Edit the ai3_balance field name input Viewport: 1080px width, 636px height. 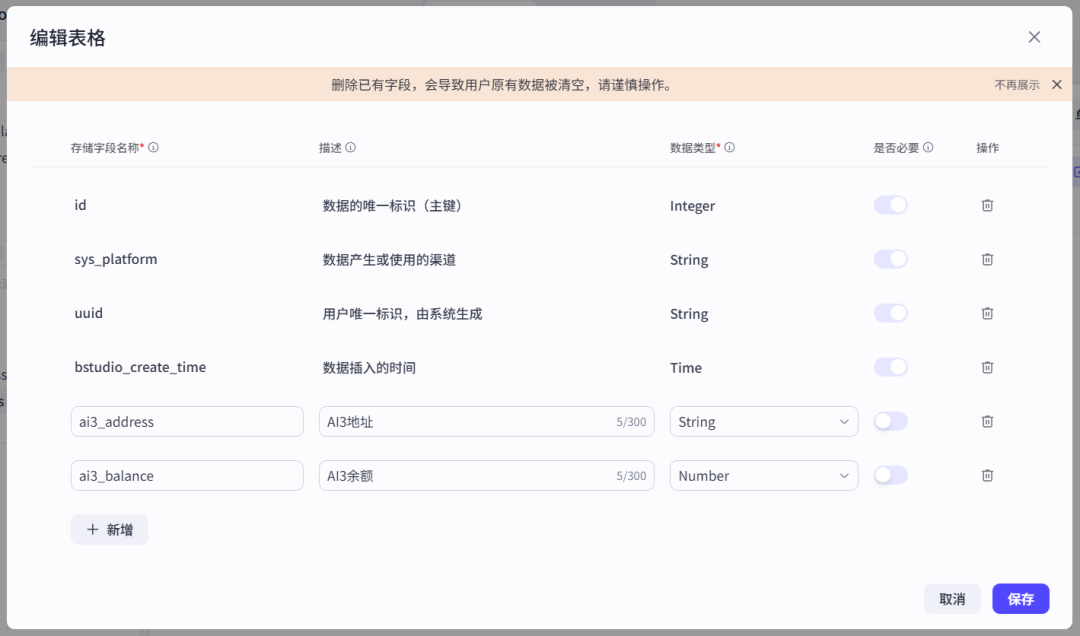click(187, 475)
